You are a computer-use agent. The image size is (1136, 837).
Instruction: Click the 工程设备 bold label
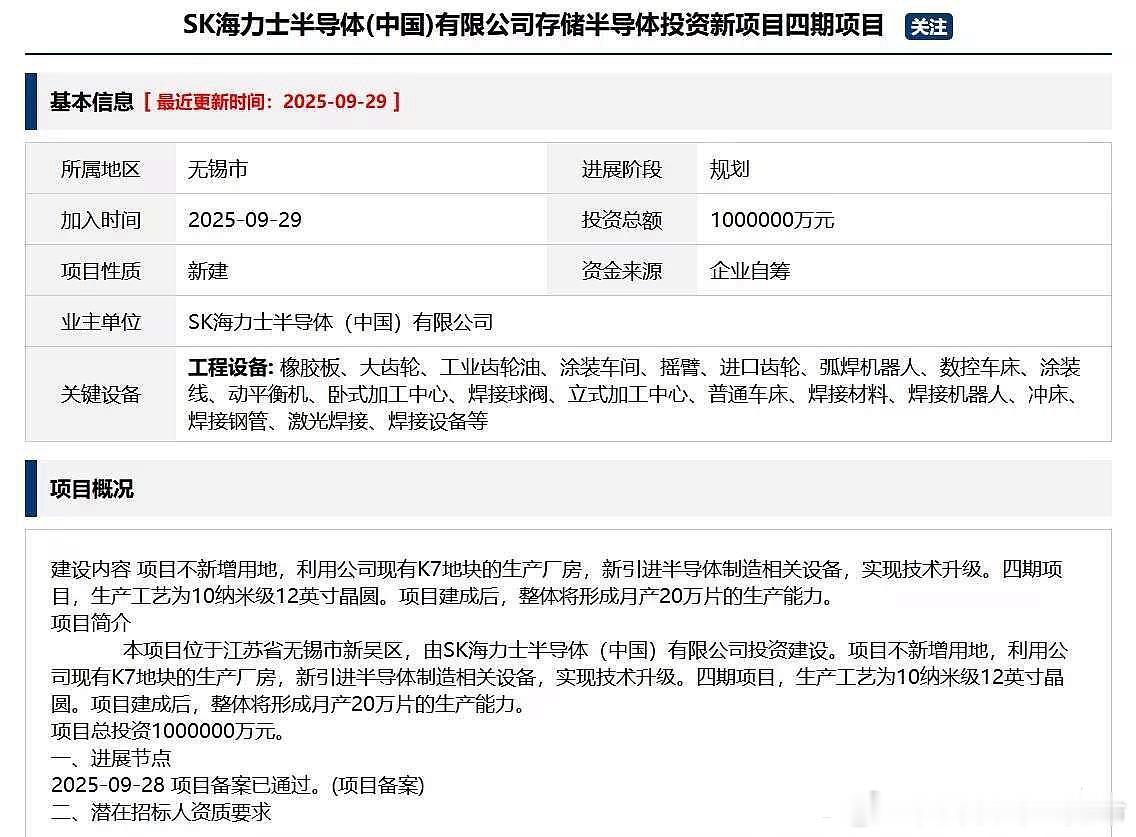tap(230, 367)
